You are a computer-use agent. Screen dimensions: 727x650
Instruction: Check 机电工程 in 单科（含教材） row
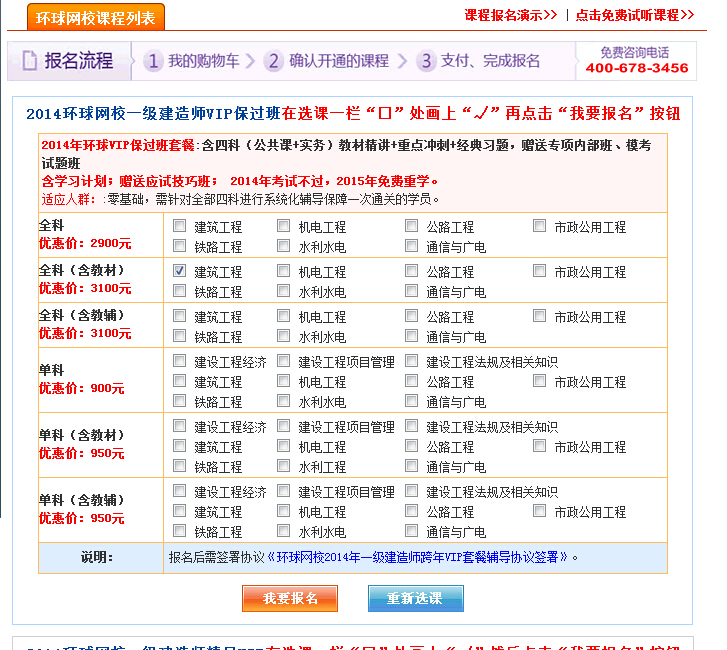click(283, 446)
